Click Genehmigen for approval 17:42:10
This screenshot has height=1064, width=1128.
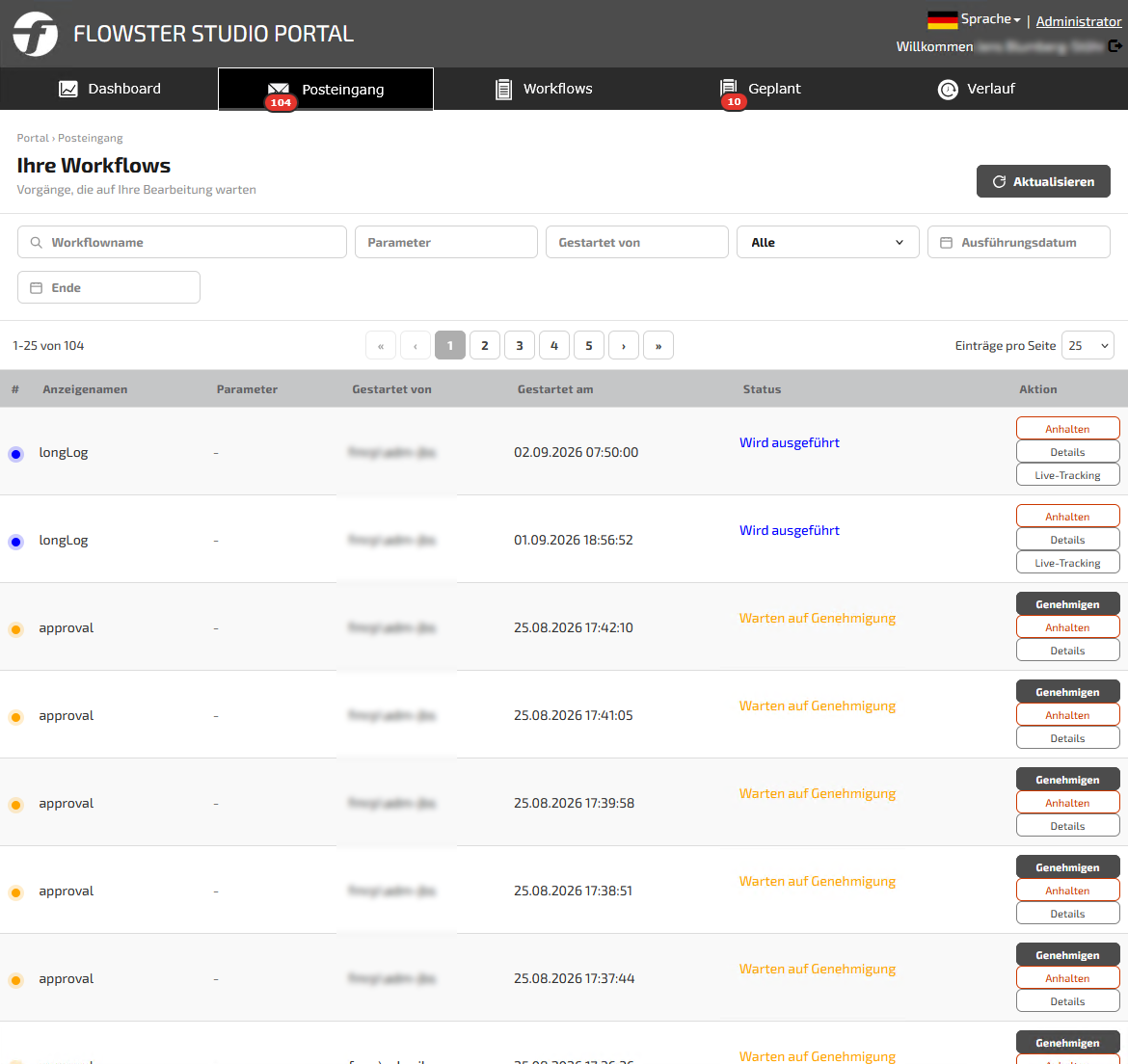click(x=1067, y=604)
